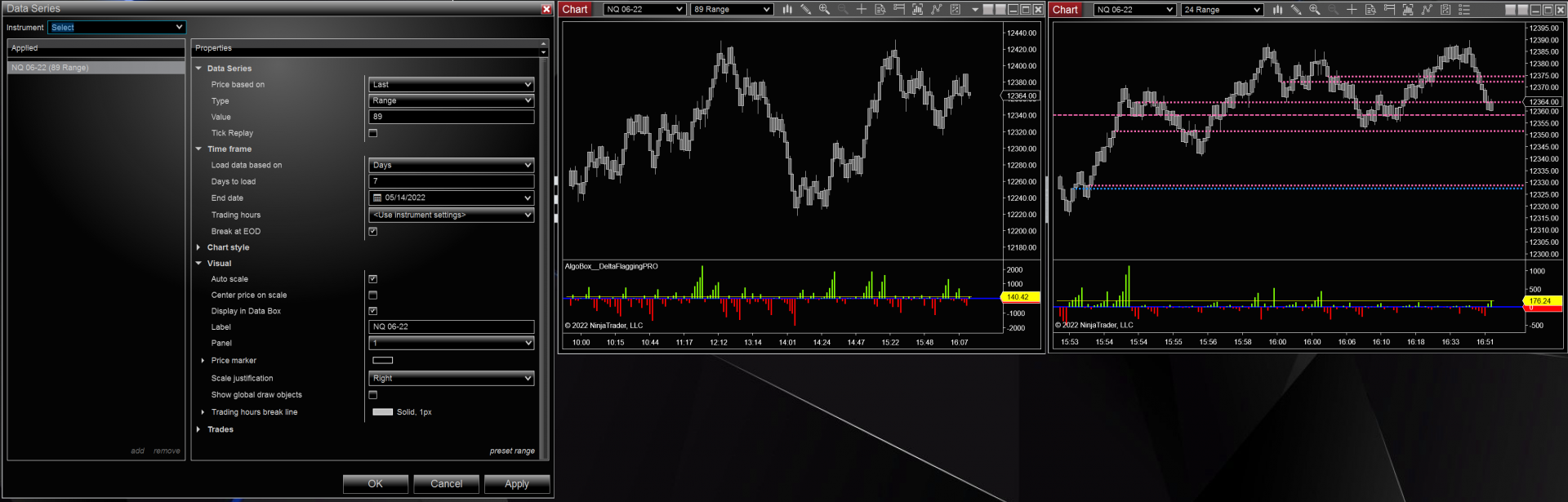
Task: Show Data Box in 24 Range chart
Action: (x=1370, y=9)
